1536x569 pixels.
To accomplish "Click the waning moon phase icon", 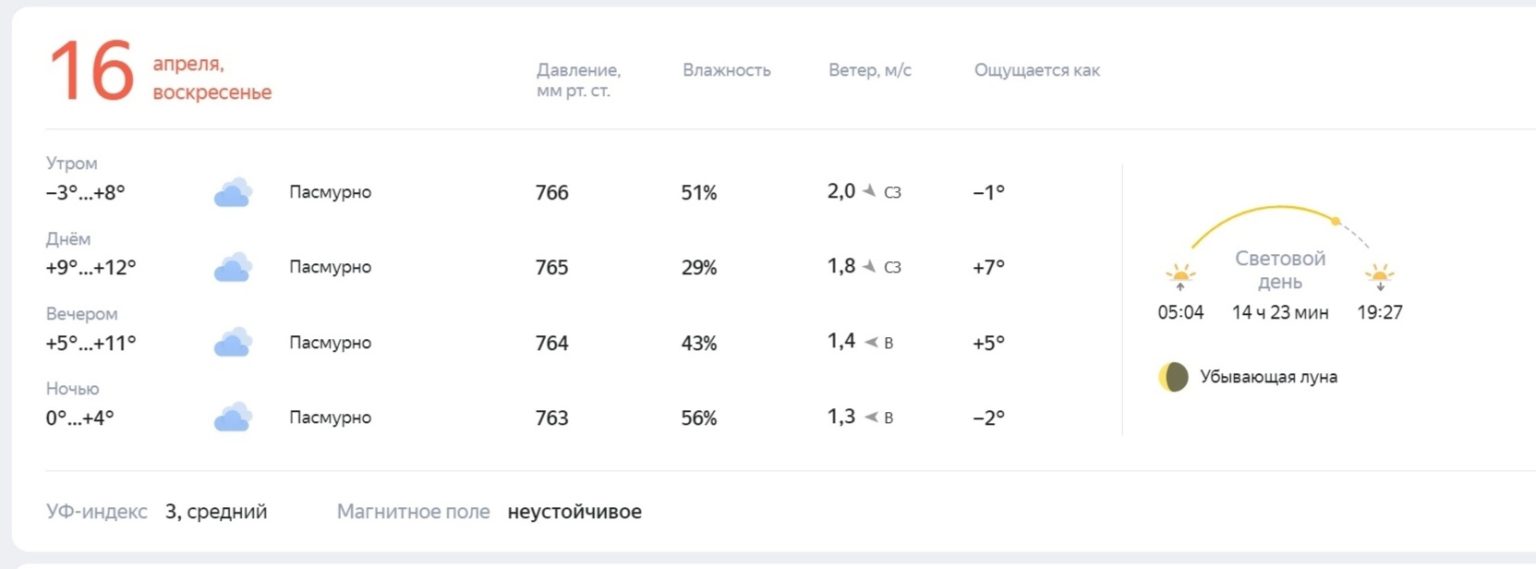I will pos(1174,377).
